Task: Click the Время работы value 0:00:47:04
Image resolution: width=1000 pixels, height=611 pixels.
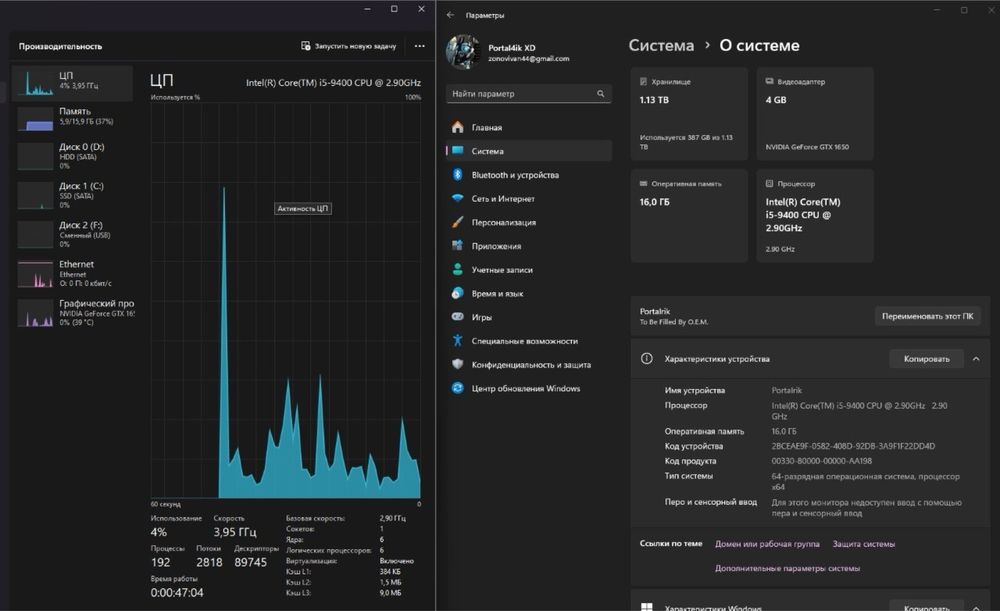Action: click(177, 593)
